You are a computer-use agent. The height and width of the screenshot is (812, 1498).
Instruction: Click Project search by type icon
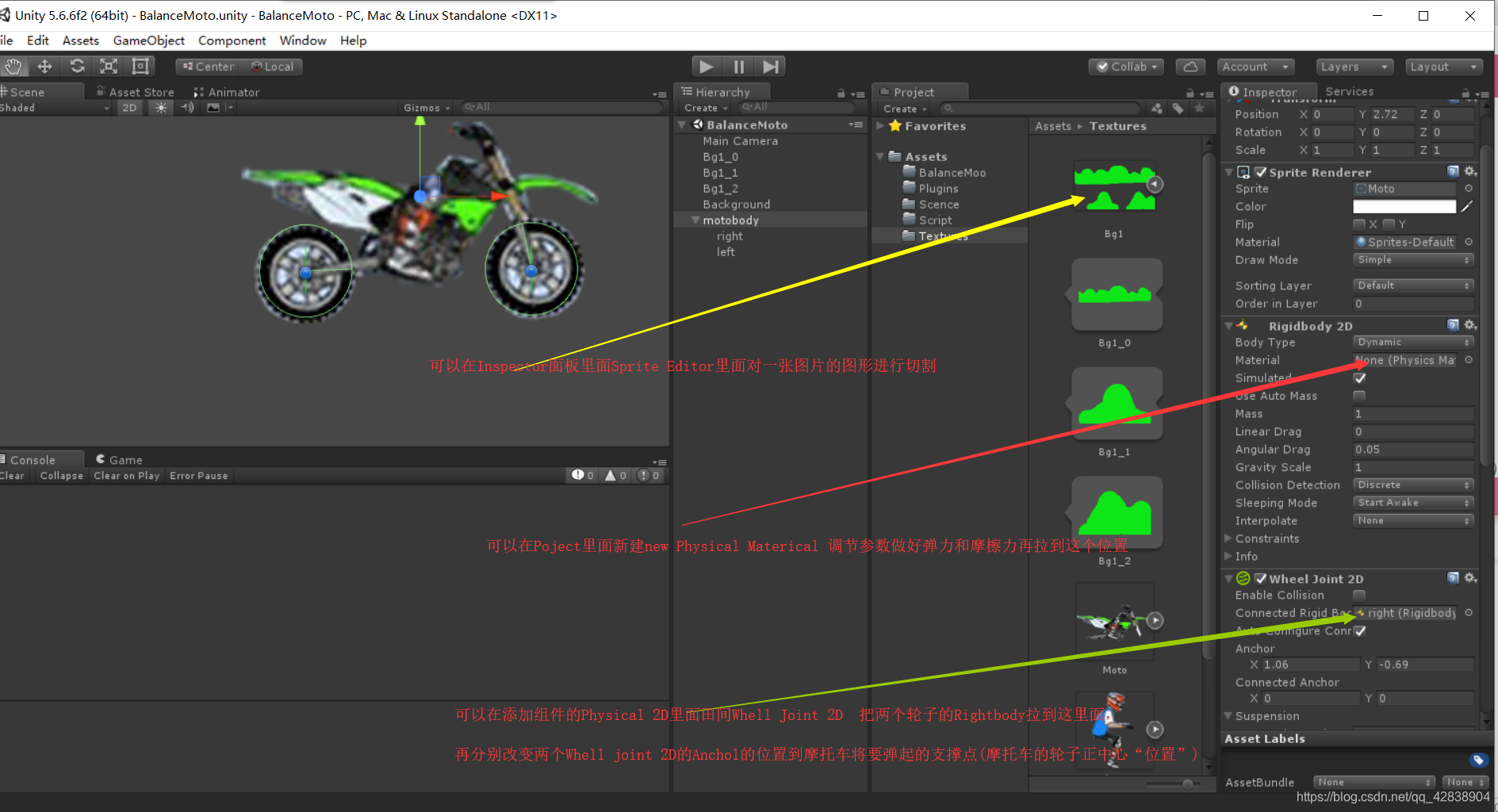(1157, 109)
